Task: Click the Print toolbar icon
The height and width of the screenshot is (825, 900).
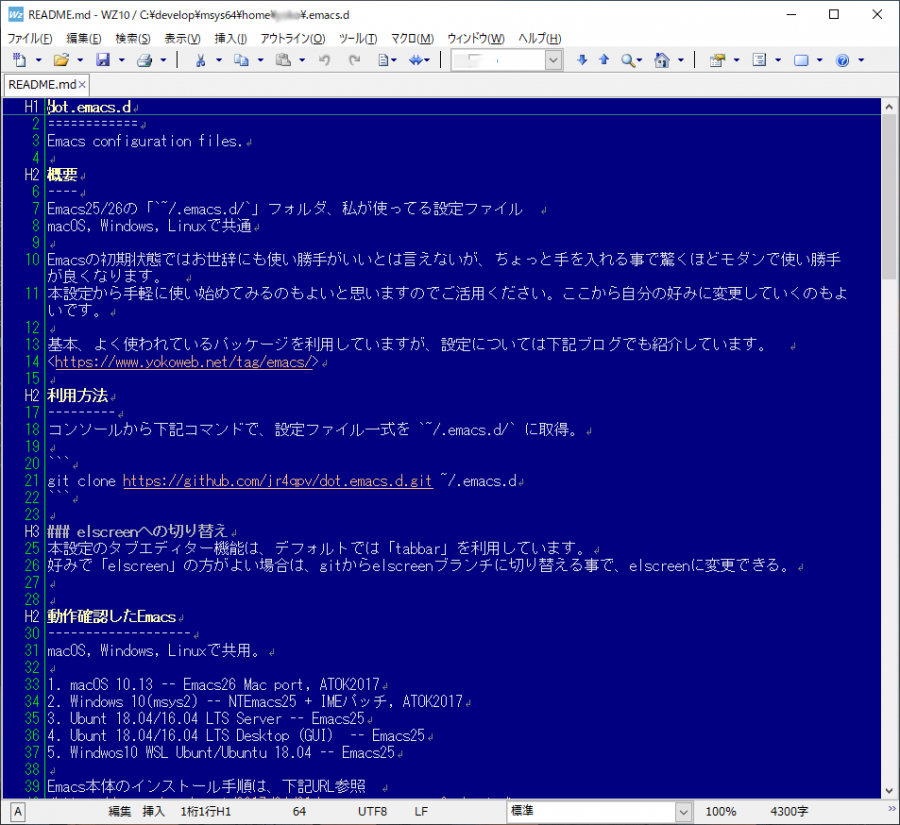Action: (x=144, y=60)
